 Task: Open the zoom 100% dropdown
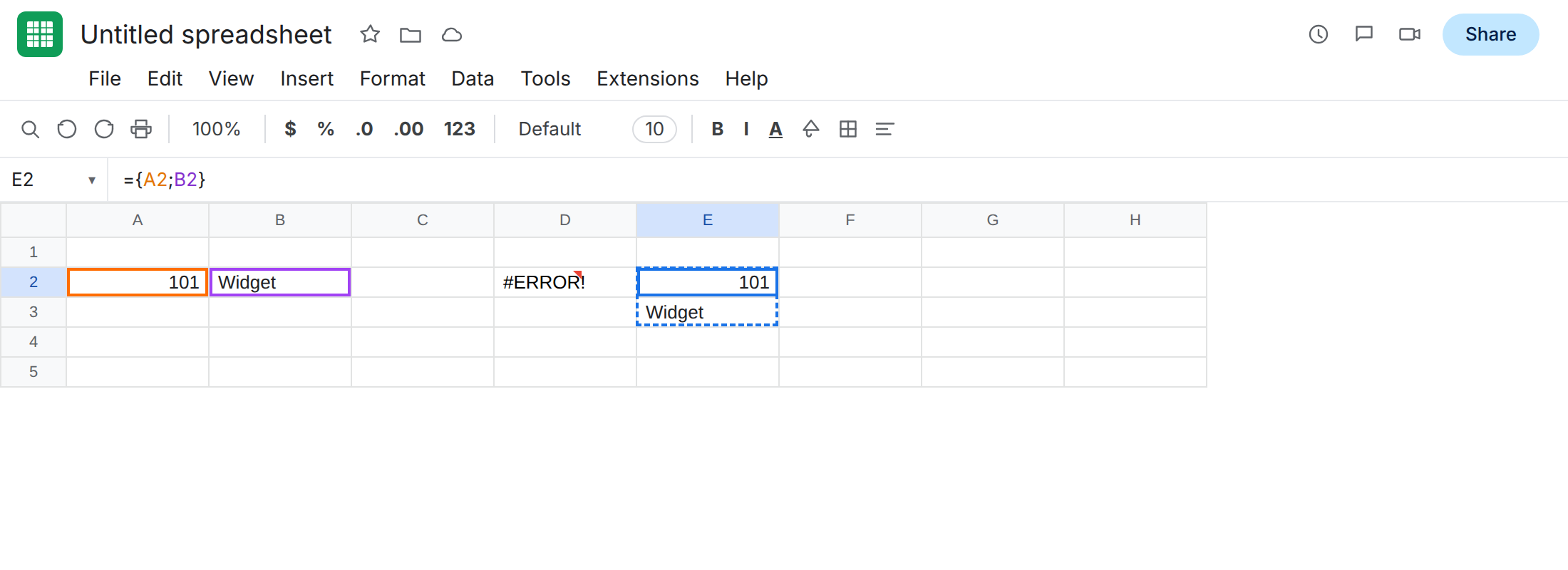pyautogui.click(x=216, y=129)
